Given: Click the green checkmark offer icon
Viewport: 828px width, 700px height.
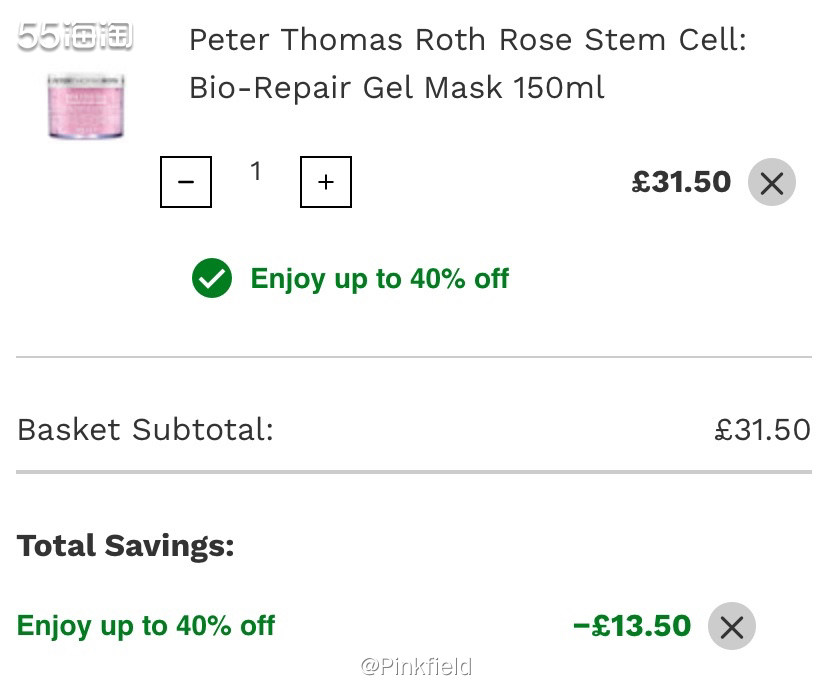Looking at the screenshot, I should [212, 278].
